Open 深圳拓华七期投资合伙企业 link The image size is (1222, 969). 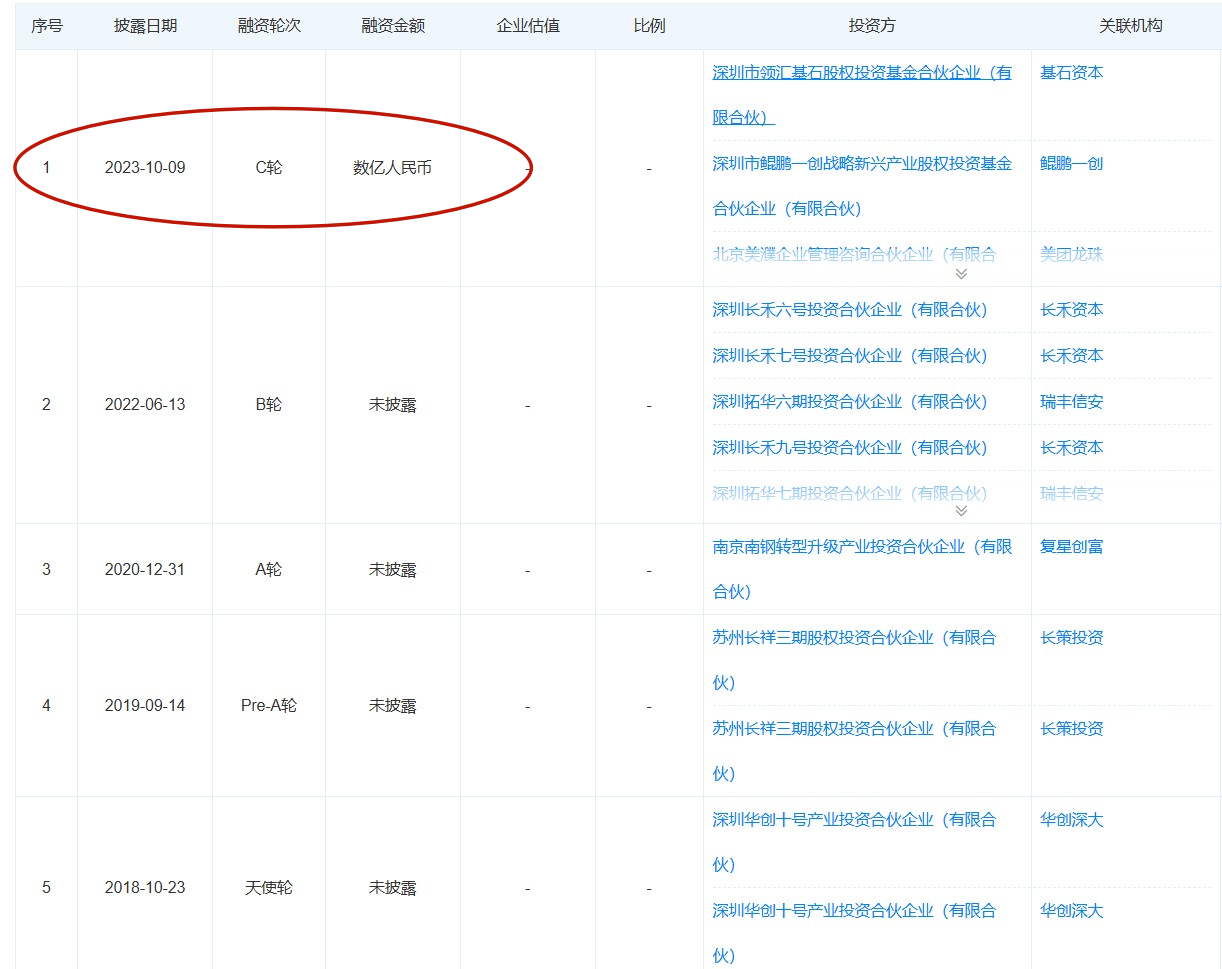pyautogui.click(x=850, y=494)
